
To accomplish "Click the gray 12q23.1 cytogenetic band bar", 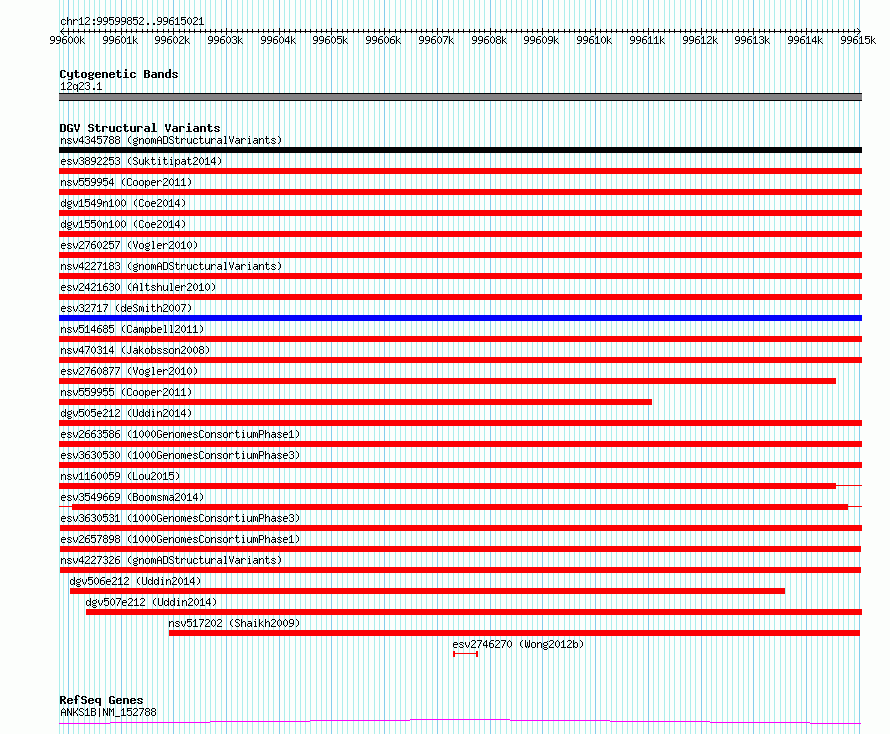I will 460,97.
